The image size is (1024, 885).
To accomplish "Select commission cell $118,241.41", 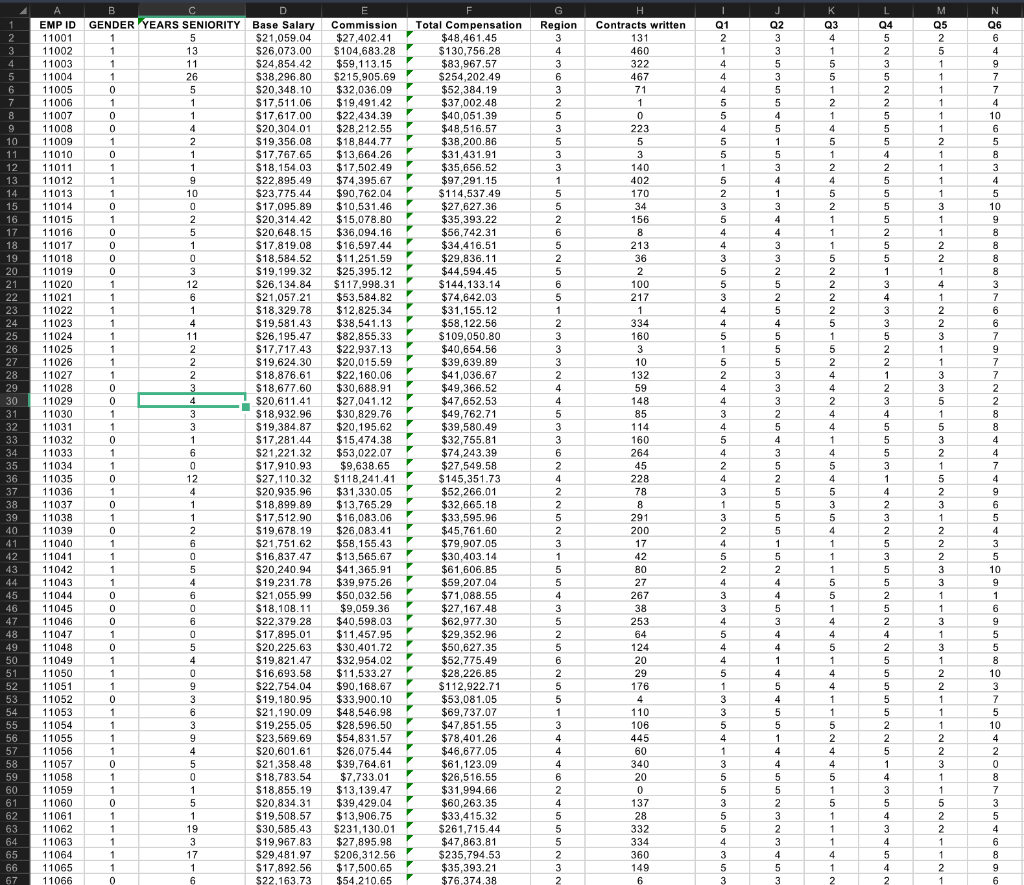I will point(364,479).
